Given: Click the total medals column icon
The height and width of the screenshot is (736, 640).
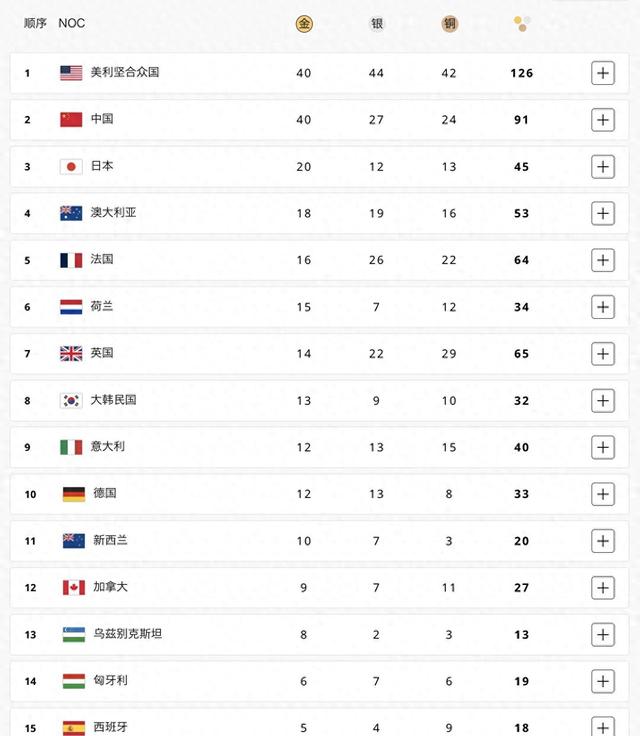Looking at the screenshot, I should (521, 23).
